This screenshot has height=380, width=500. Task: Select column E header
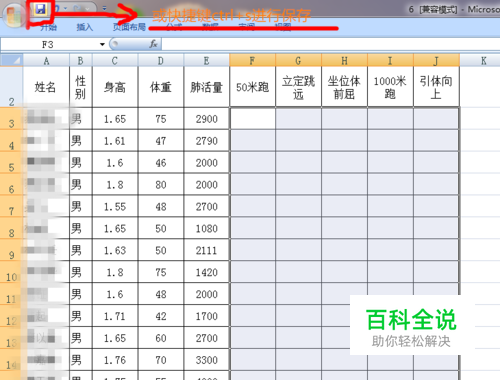tap(207, 60)
